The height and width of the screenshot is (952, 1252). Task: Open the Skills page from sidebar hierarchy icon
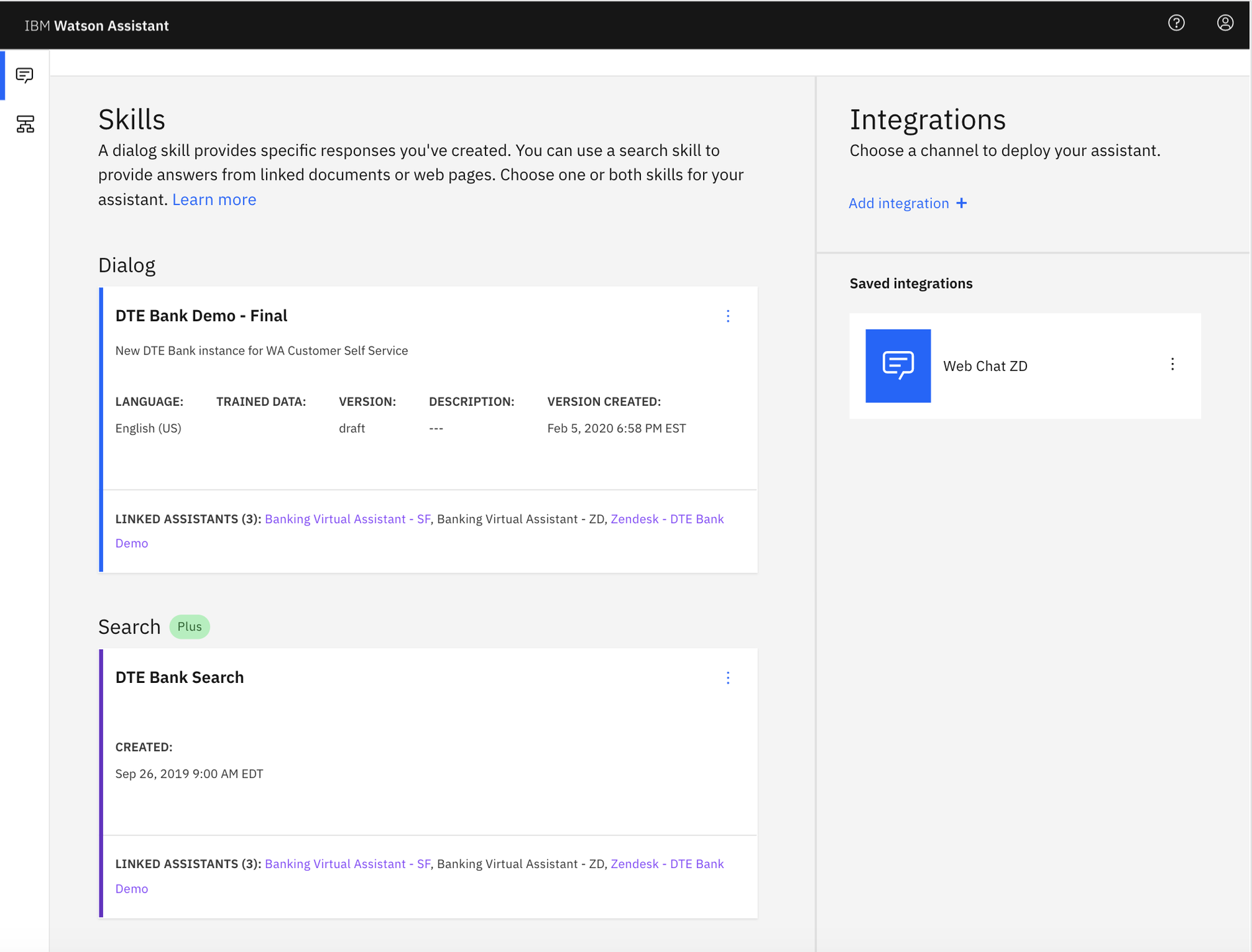(x=25, y=124)
